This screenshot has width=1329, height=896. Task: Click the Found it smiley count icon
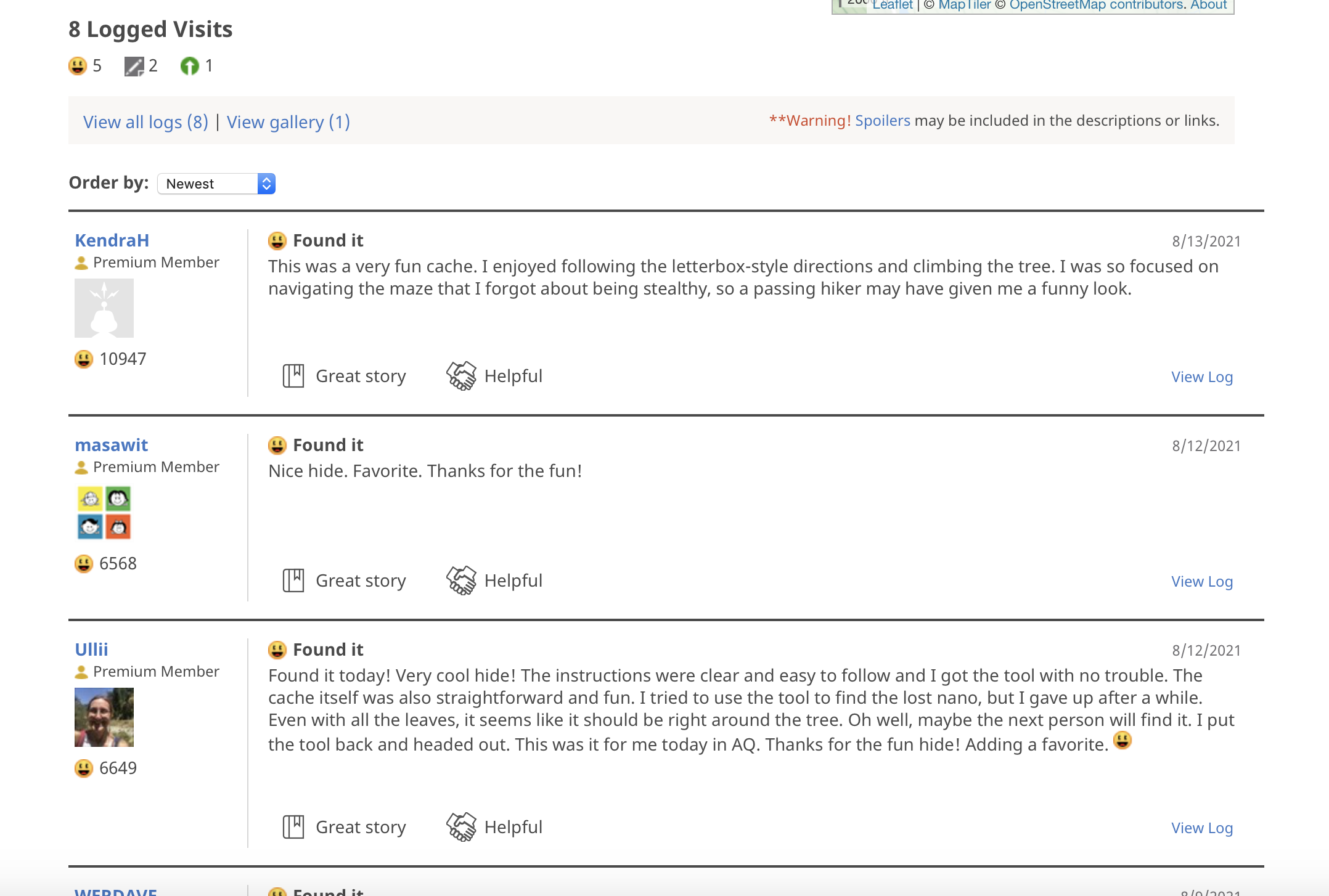click(x=78, y=66)
